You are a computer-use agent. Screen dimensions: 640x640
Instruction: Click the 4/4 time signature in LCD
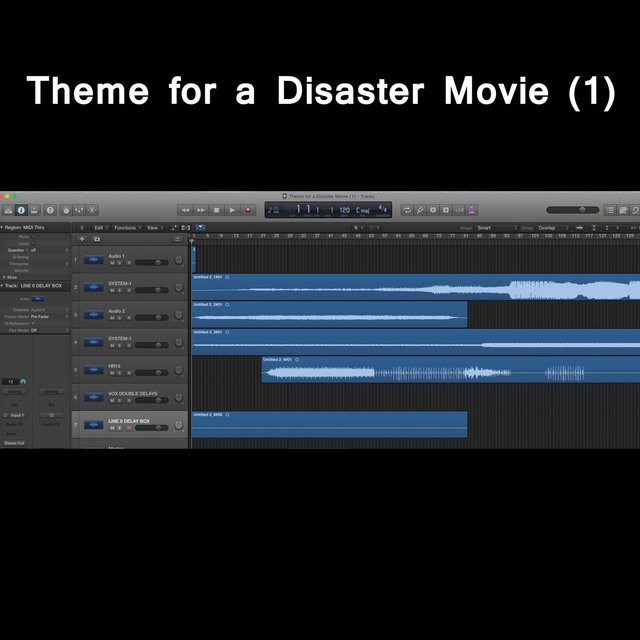(382, 209)
